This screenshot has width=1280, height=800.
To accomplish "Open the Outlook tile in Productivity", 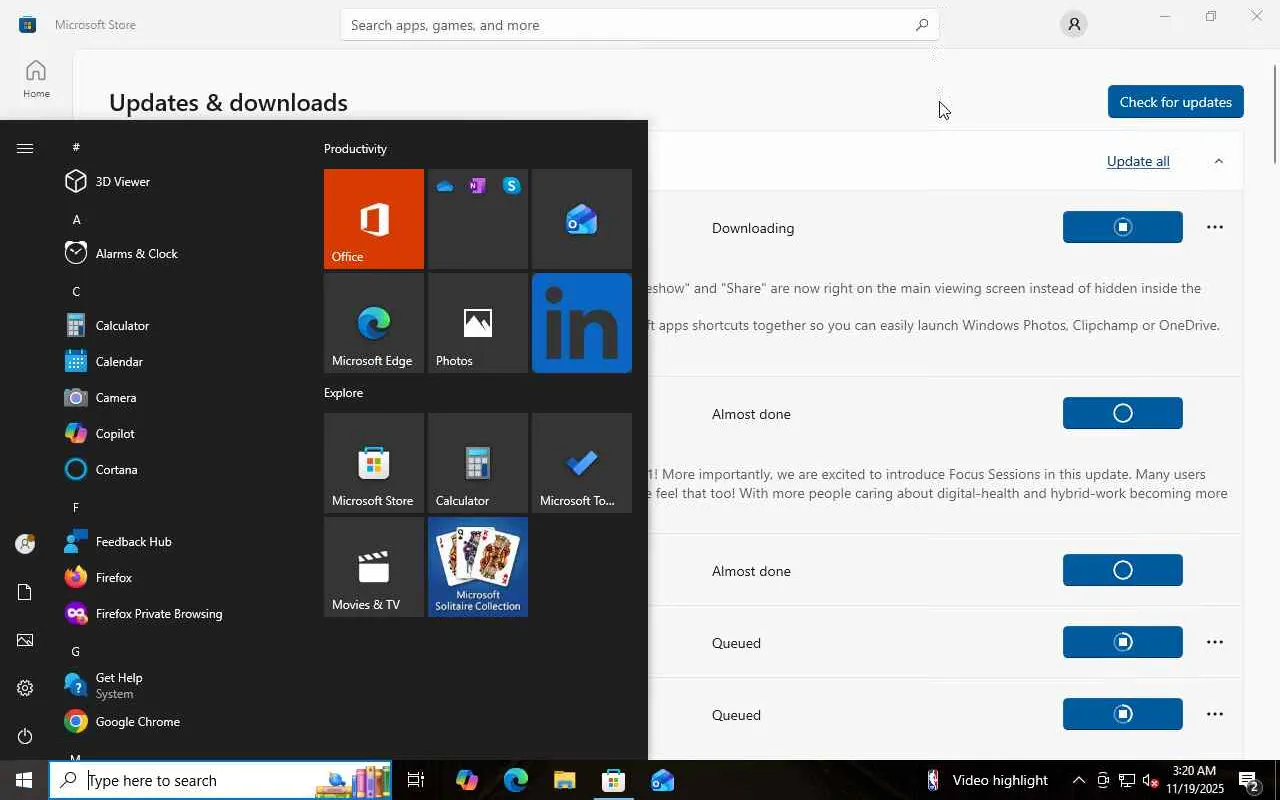I will coord(582,219).
